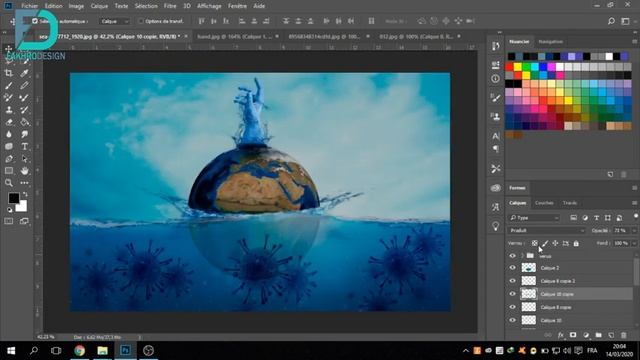Hide the Calque 8 copie layer
This screenshot has width=640, height=360.
pyautogui.click(x=512, y=307)
